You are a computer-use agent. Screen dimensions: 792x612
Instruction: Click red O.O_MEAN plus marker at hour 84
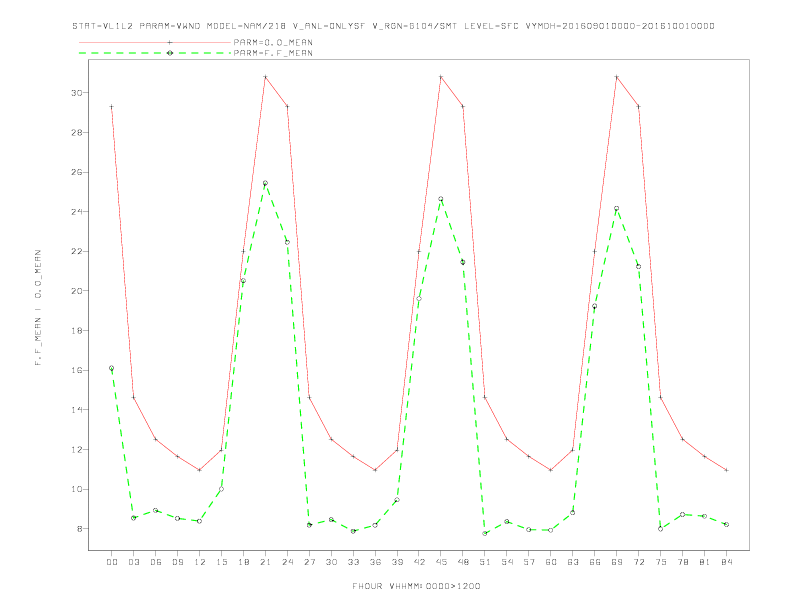pos(727,470)
